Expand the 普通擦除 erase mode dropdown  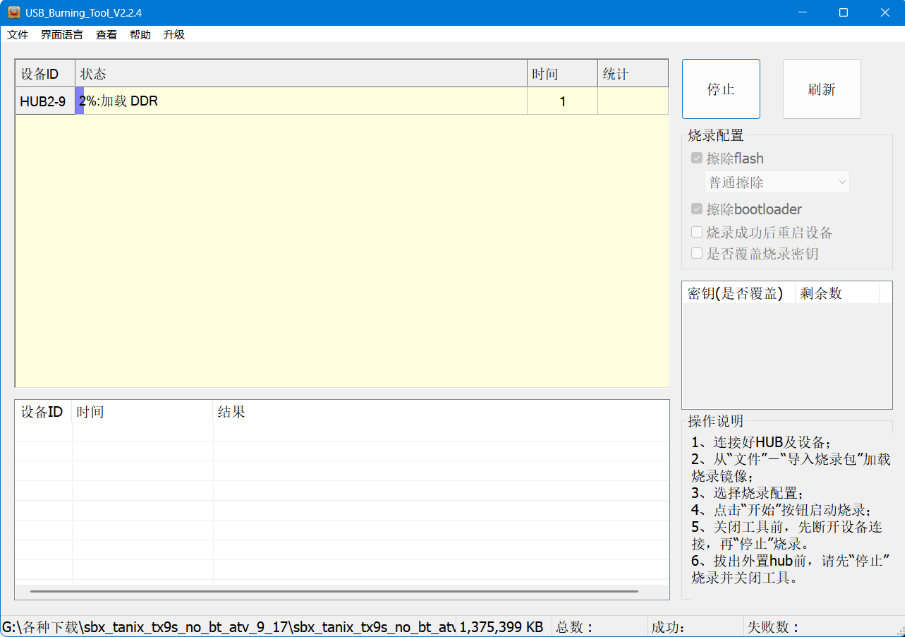(x=777, y=182)
